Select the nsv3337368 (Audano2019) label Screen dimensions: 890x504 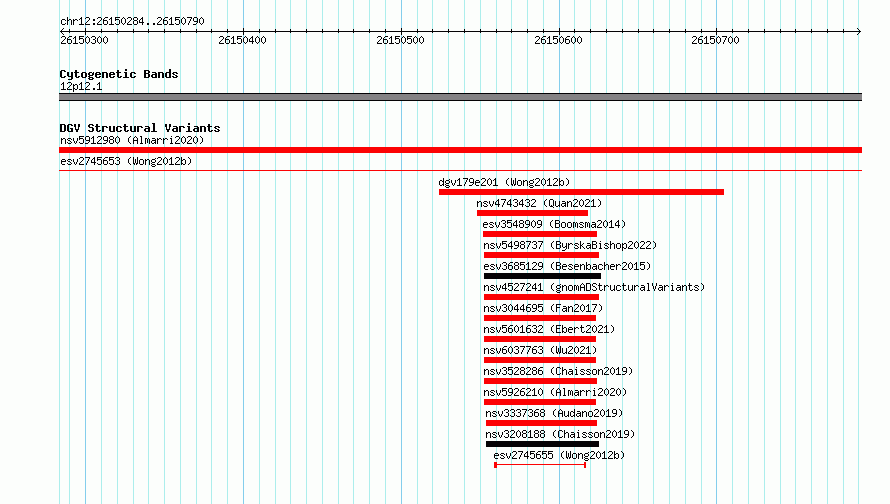(554, 413)
